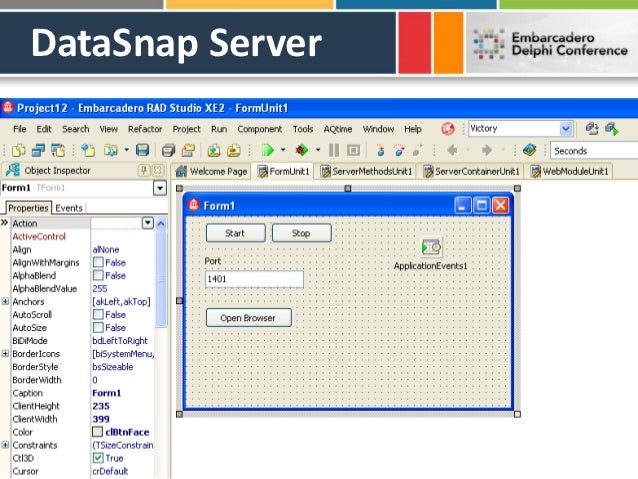Expand the Constraints property node
Image resolution: width=638 pixels, height=479 pixels.
click(5, 445)
